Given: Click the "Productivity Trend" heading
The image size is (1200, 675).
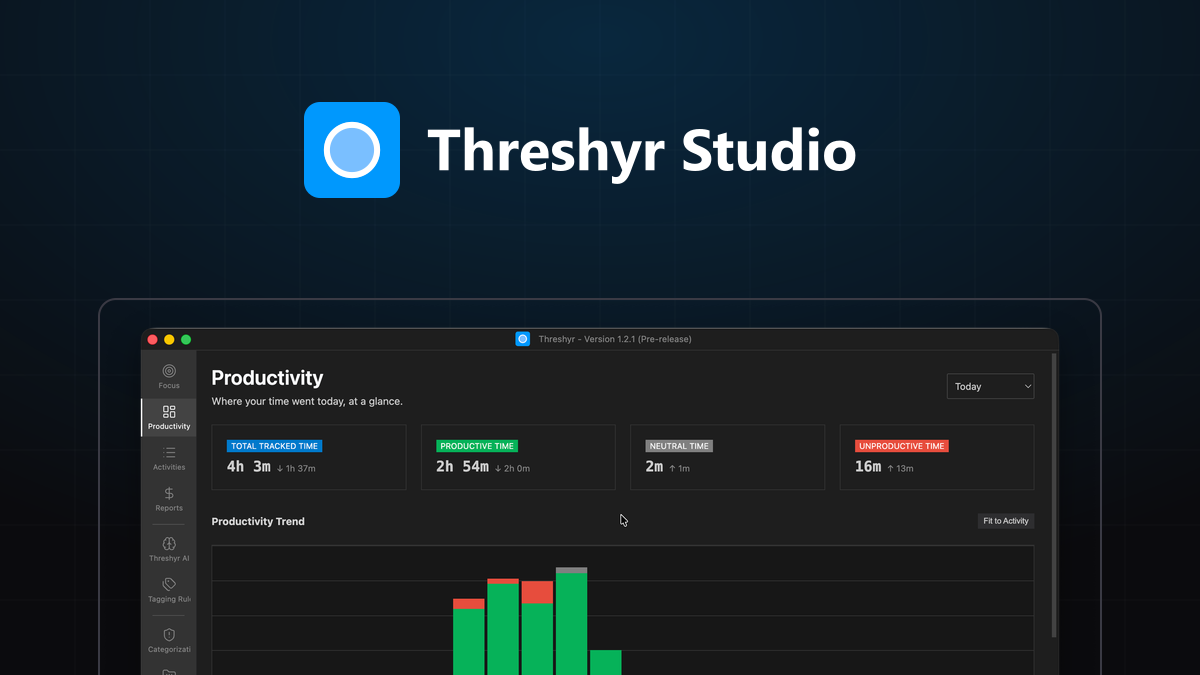Looking at the screenshot, I should (258, 521).
